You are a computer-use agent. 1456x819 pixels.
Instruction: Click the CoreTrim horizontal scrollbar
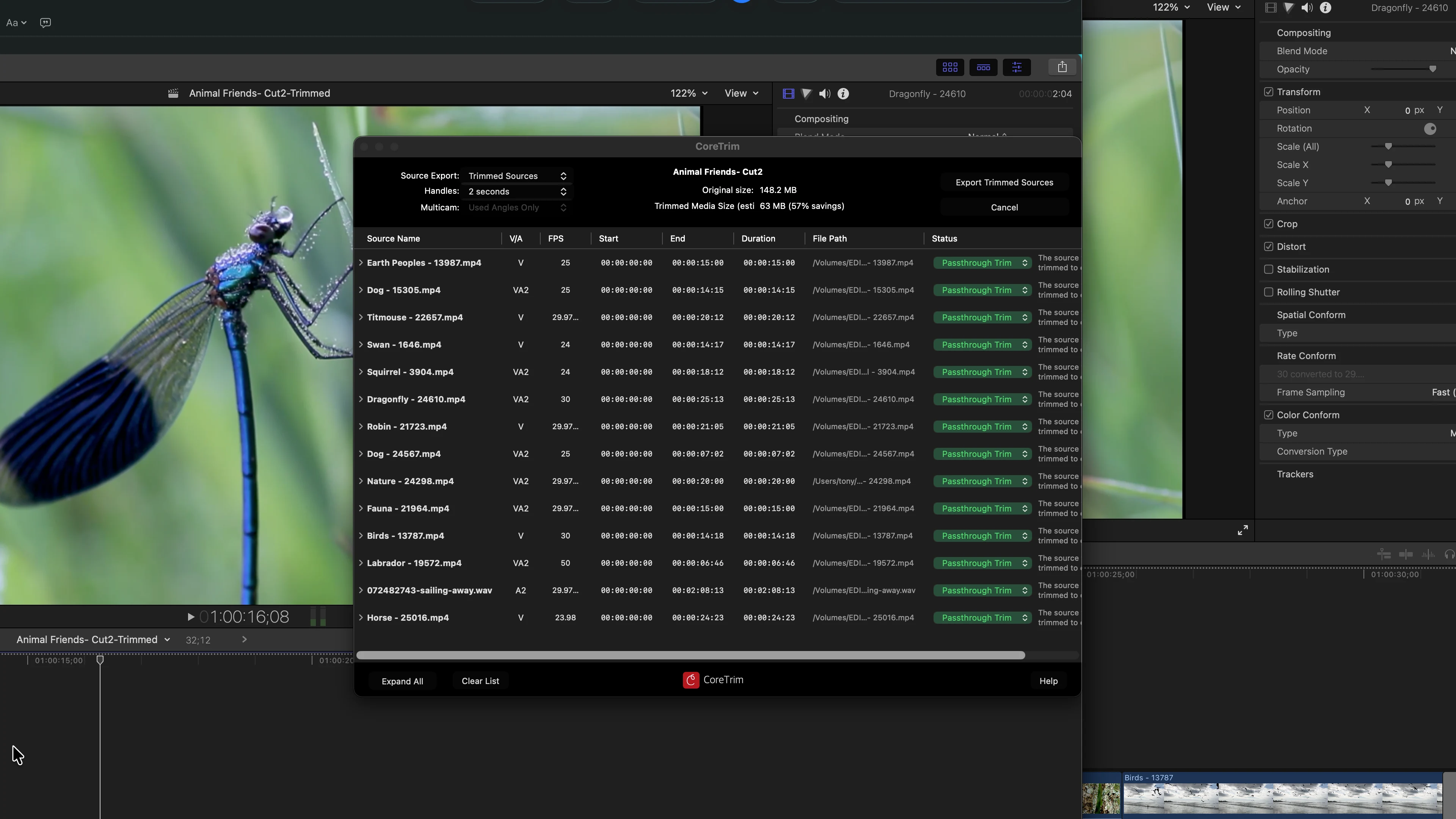(x=690, y=655)
